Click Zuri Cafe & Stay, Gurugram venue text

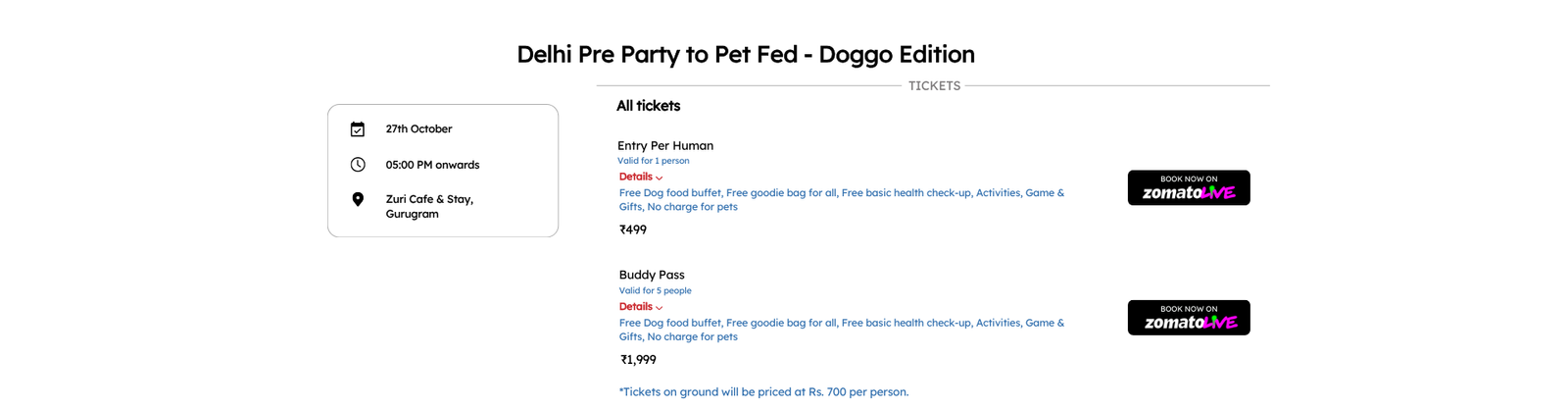tap(429, 206)
